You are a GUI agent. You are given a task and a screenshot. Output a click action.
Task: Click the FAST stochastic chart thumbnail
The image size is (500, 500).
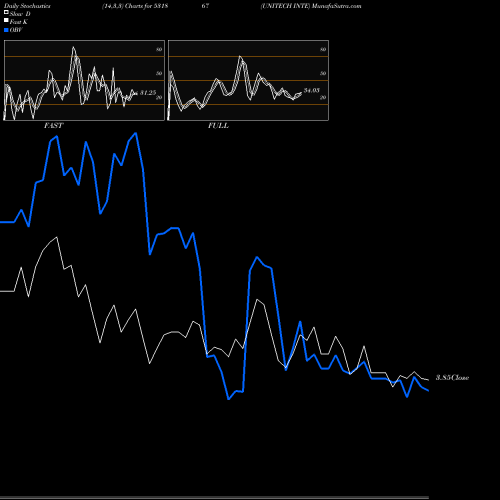[x=84, y=80]
